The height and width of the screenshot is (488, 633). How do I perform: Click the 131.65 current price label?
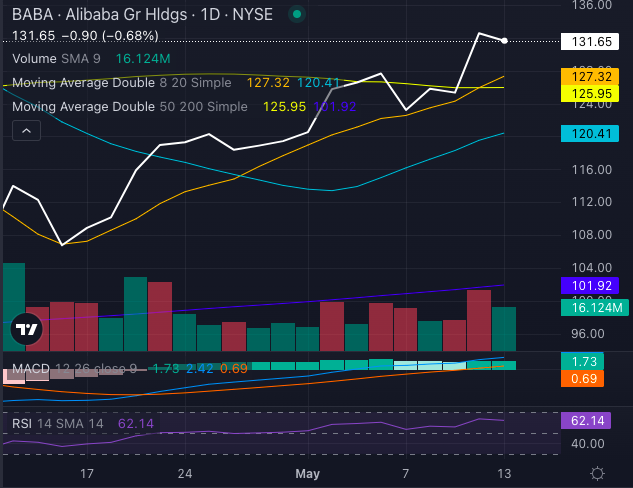tap(589, 42)
